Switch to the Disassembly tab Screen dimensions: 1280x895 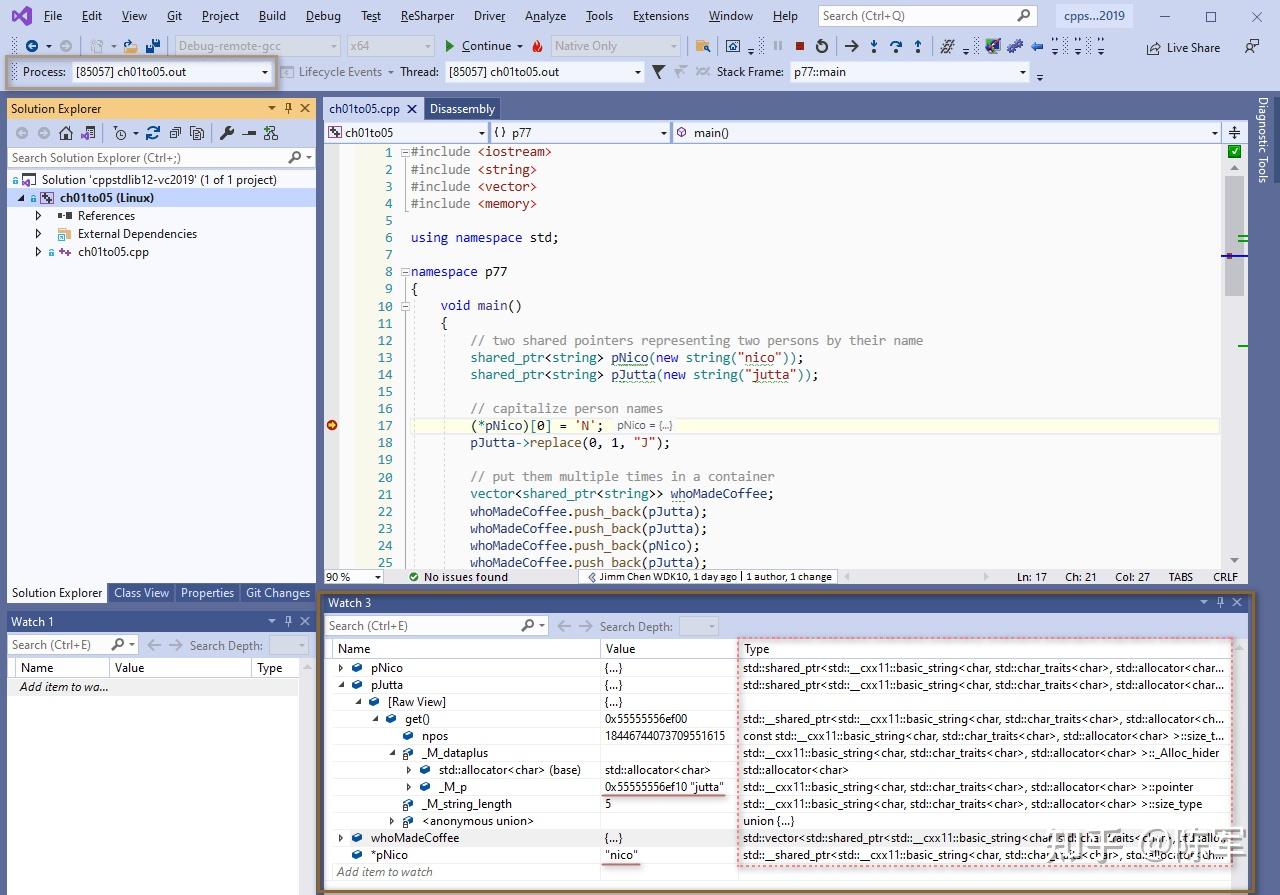click(462, 108)
